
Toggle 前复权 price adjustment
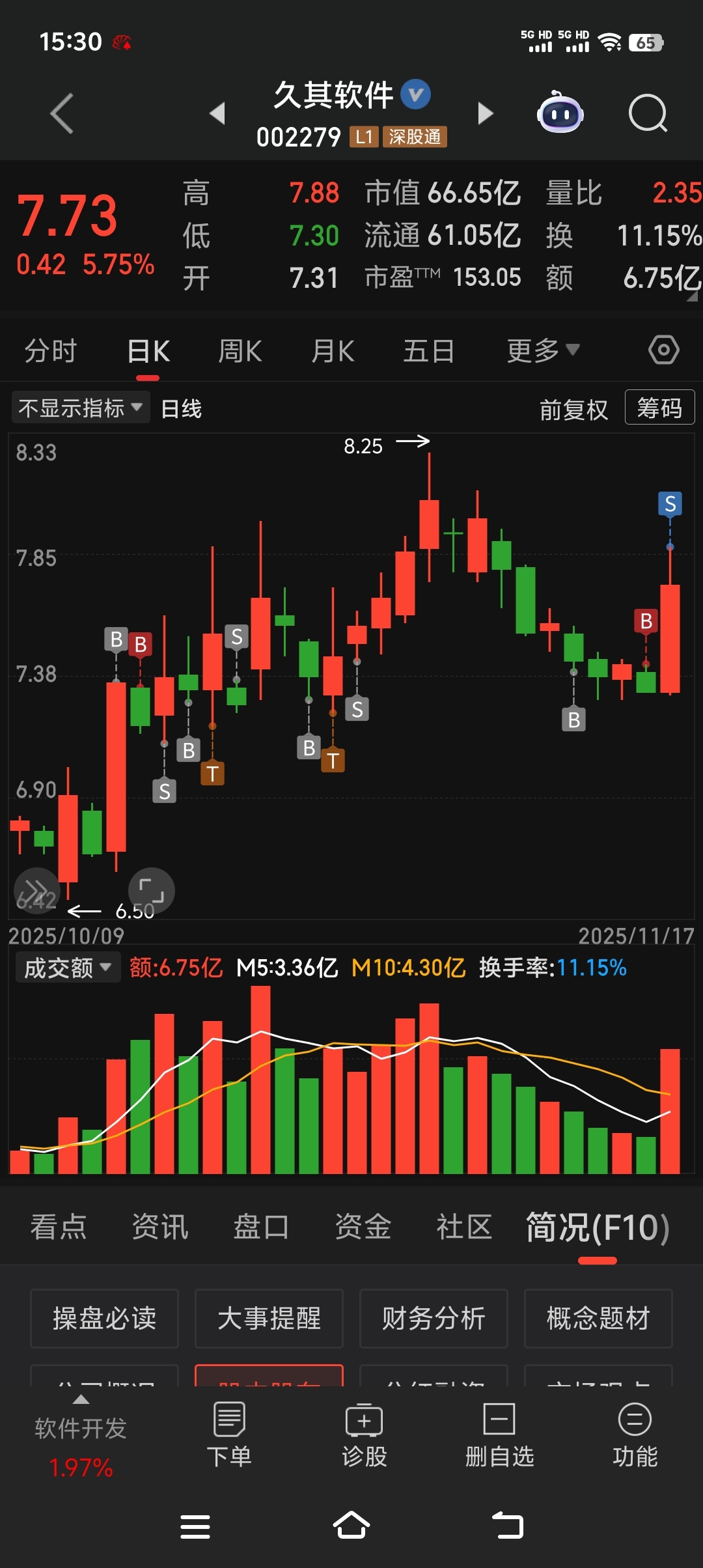(573, 410)
